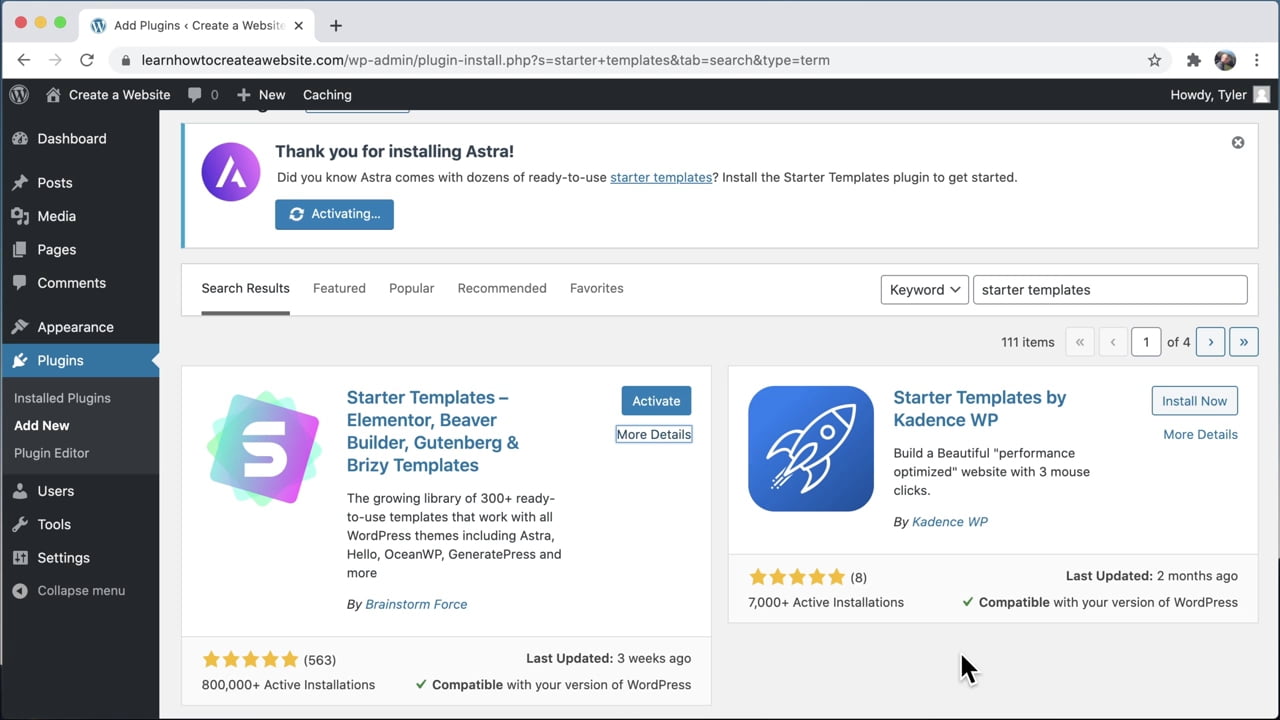Switch to the Favorites tab
Image resolution: width=1280 pixels, height=720 pixels.
[x=597, y=288]
